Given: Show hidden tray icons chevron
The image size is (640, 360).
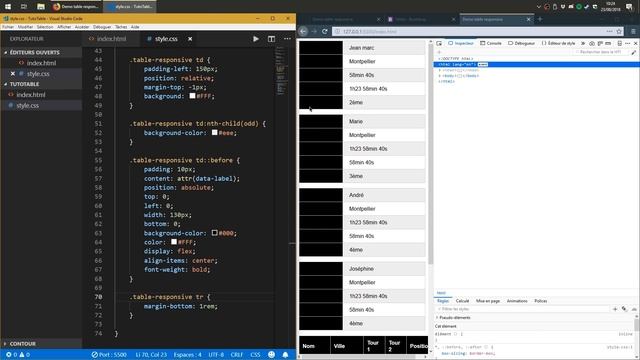Looking at the screenshot, I should (x=538, y=7).
